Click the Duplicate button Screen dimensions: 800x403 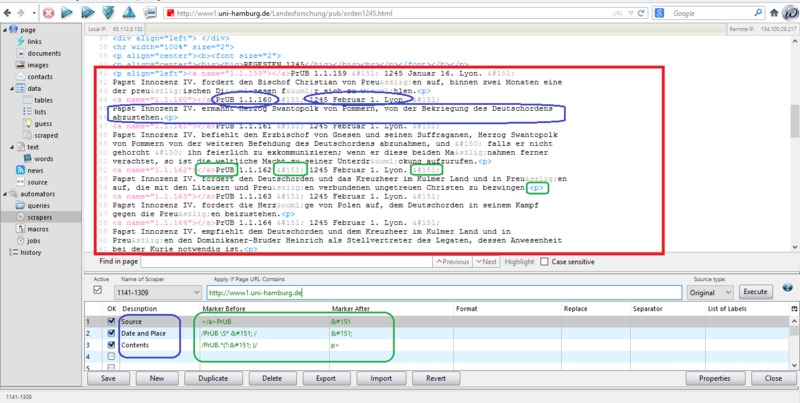[213, 379]
